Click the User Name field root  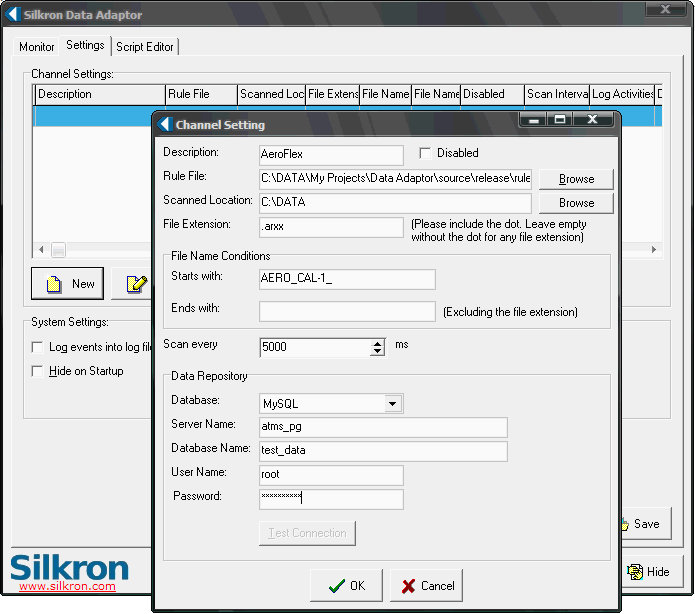(332, 475)
